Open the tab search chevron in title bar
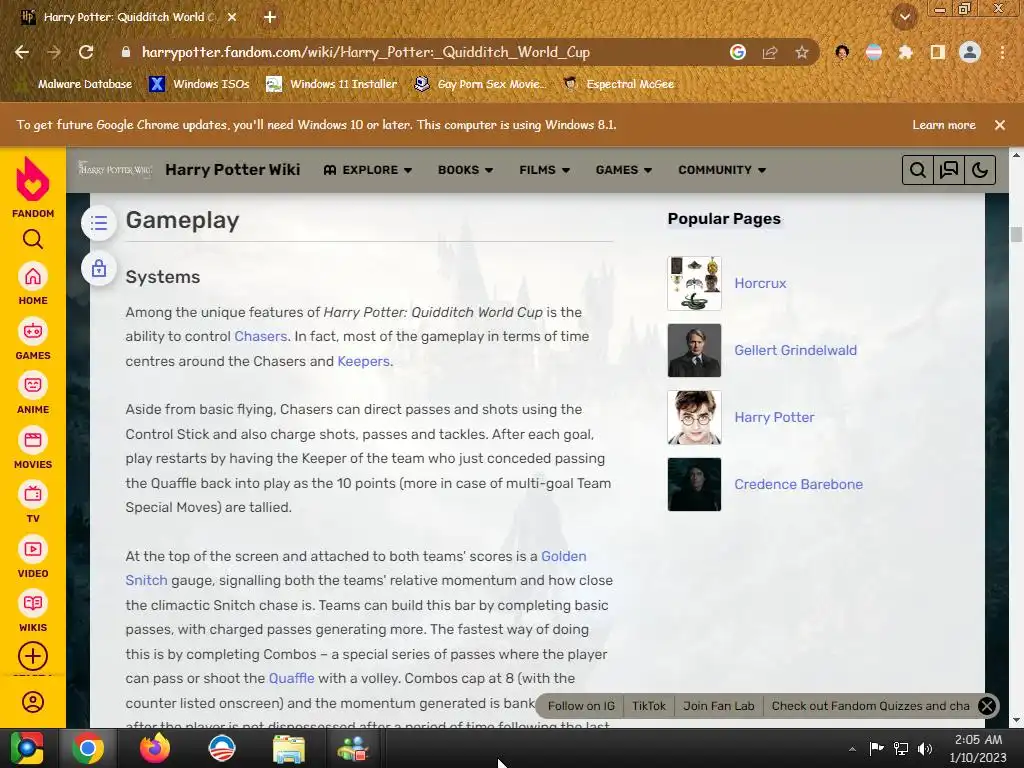The width and height of the screenshot is (1024, 768). click(x=904, y=18)
